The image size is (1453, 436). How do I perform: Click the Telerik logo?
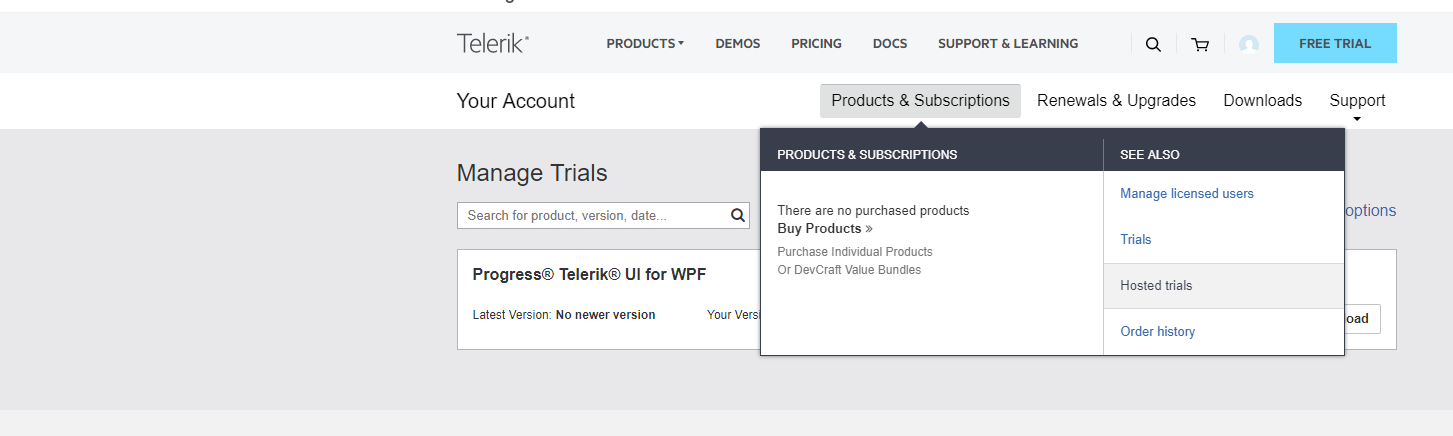click(493, 43)
